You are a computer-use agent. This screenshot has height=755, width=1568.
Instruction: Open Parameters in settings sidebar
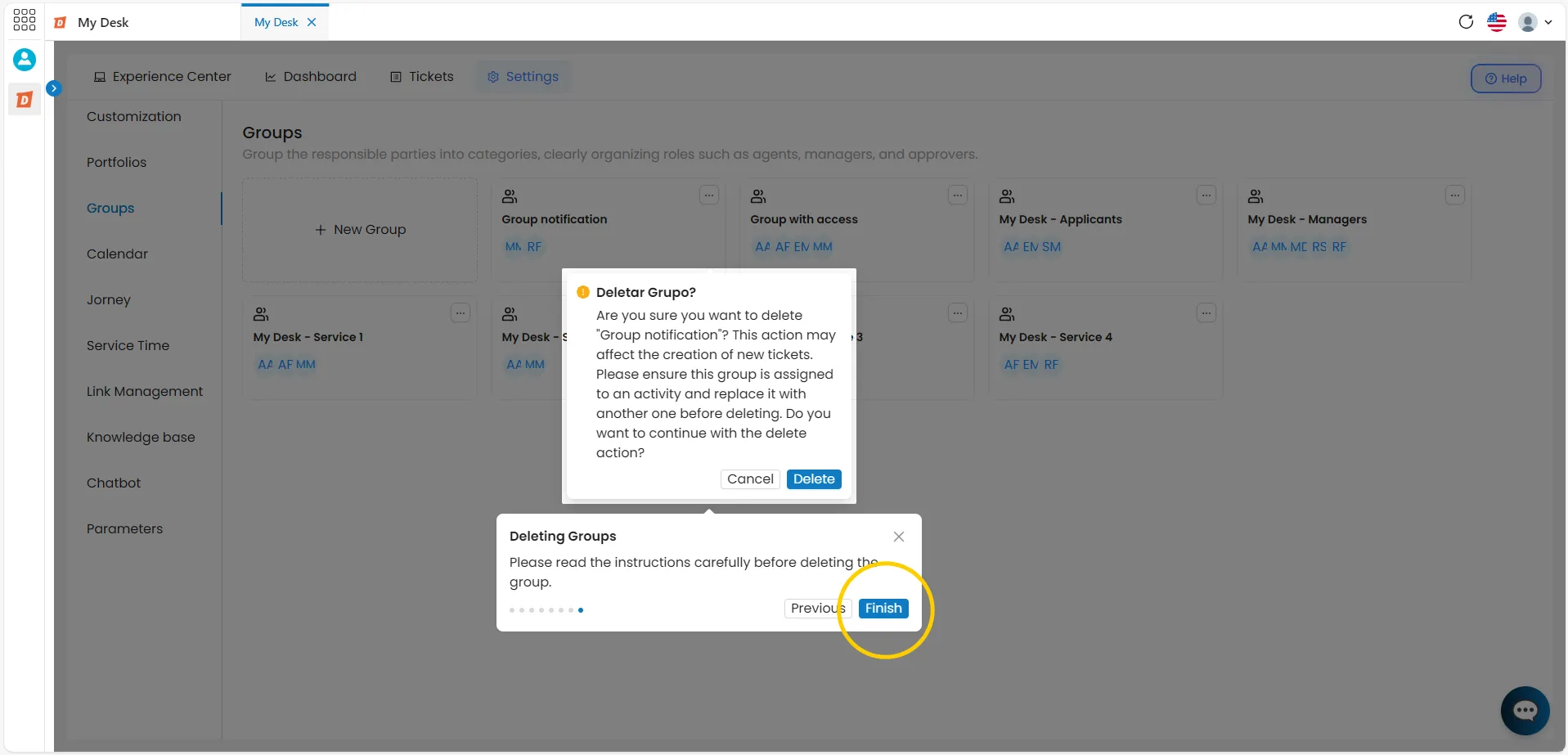125,529
